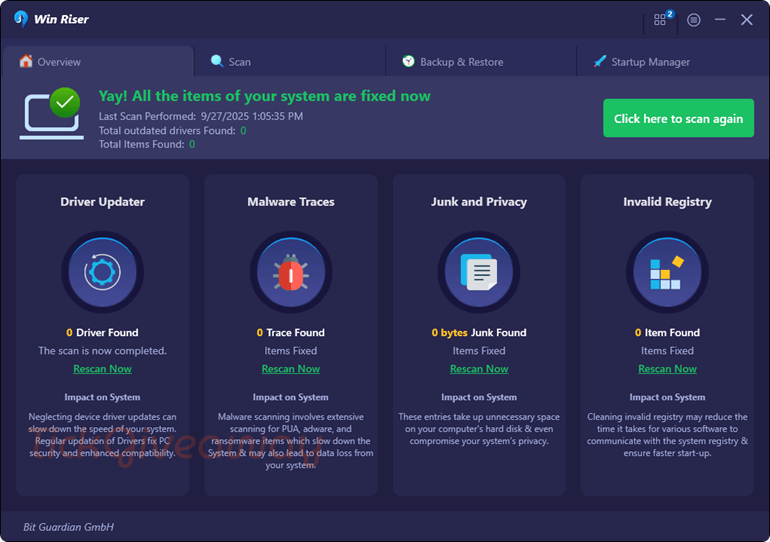This screenshot has height=542, width=770.
Task: Click 'Total outdated drivers Found' line
Action: [172, 131]
